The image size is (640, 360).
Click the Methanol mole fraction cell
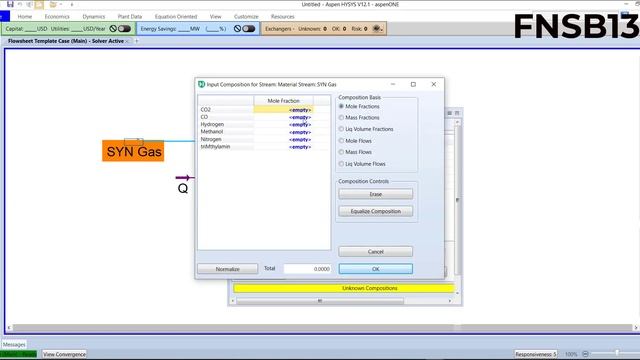283,132
